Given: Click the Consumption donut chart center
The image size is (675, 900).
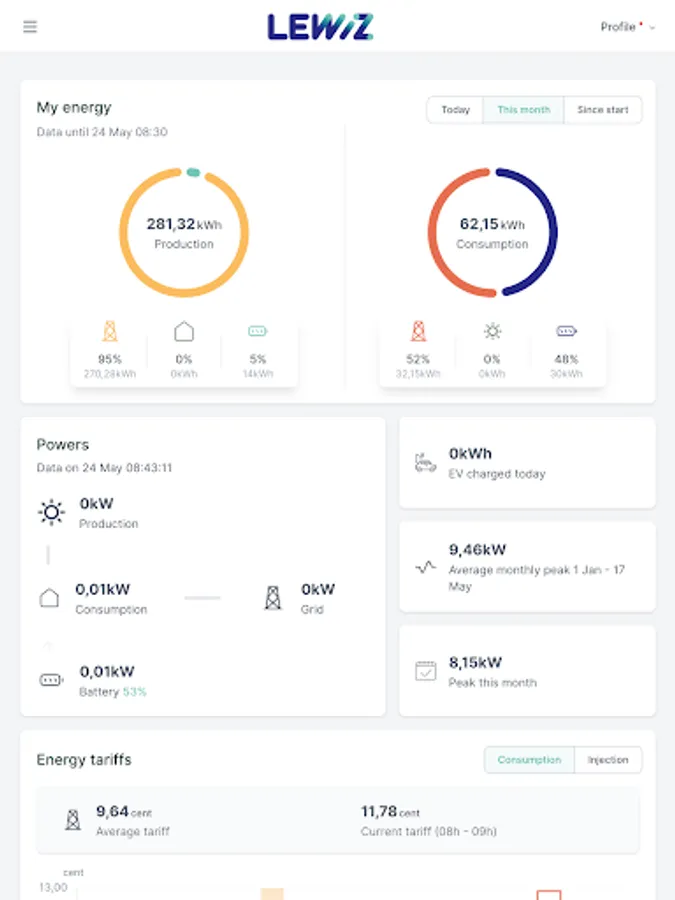Looking at the screenshot, I should click(492, 233).
